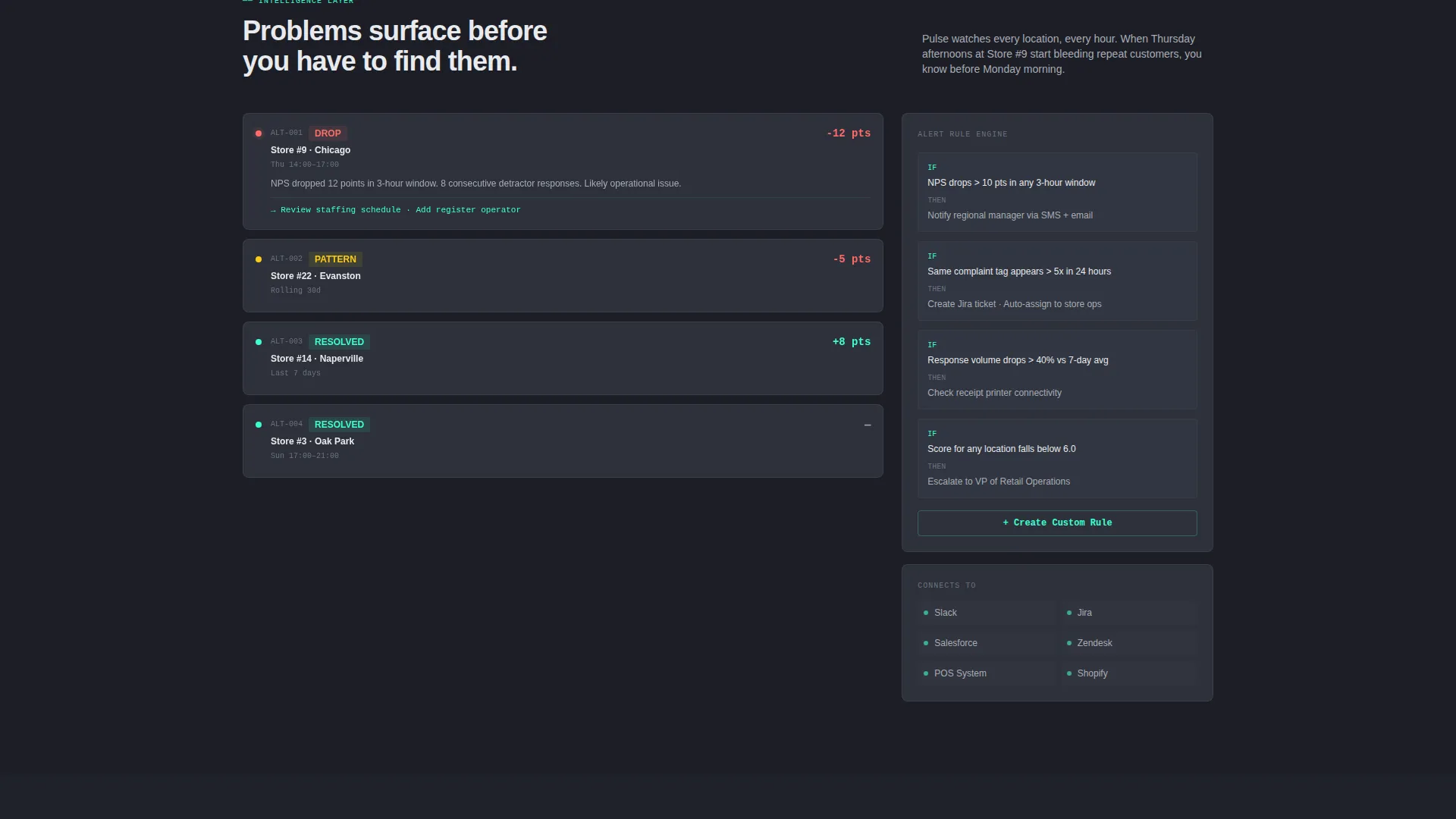This screenshot has width=1456, height=819.
Task: Select the Zendesk integration chip
Action: tap(1129, 643)
